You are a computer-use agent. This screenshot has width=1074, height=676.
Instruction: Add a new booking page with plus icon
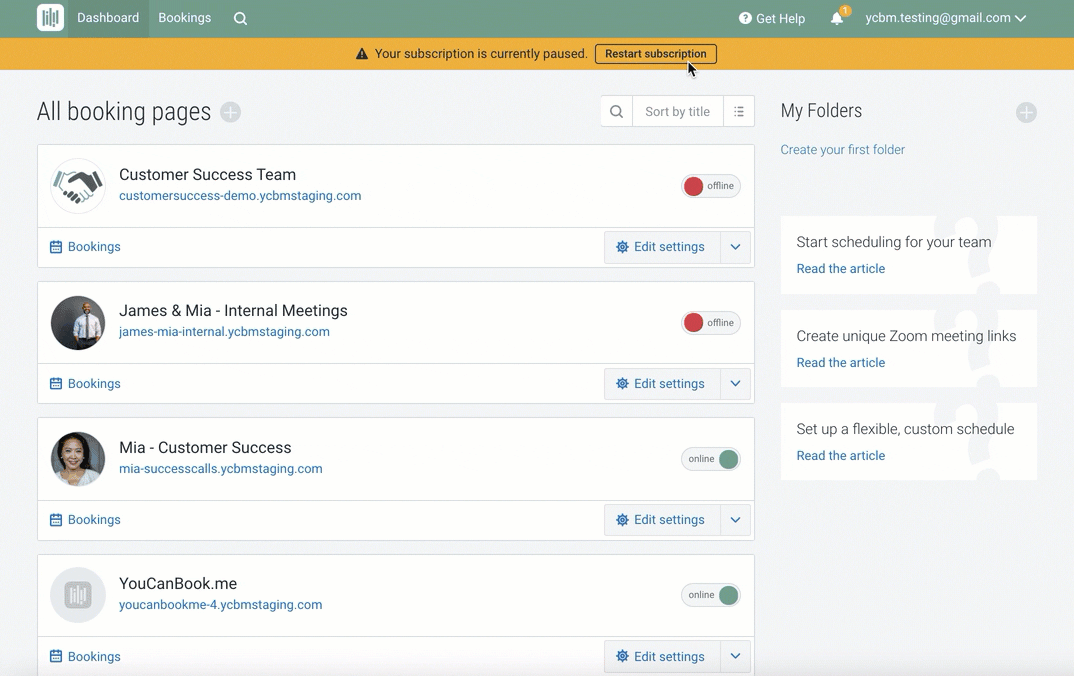pos(230,112)
